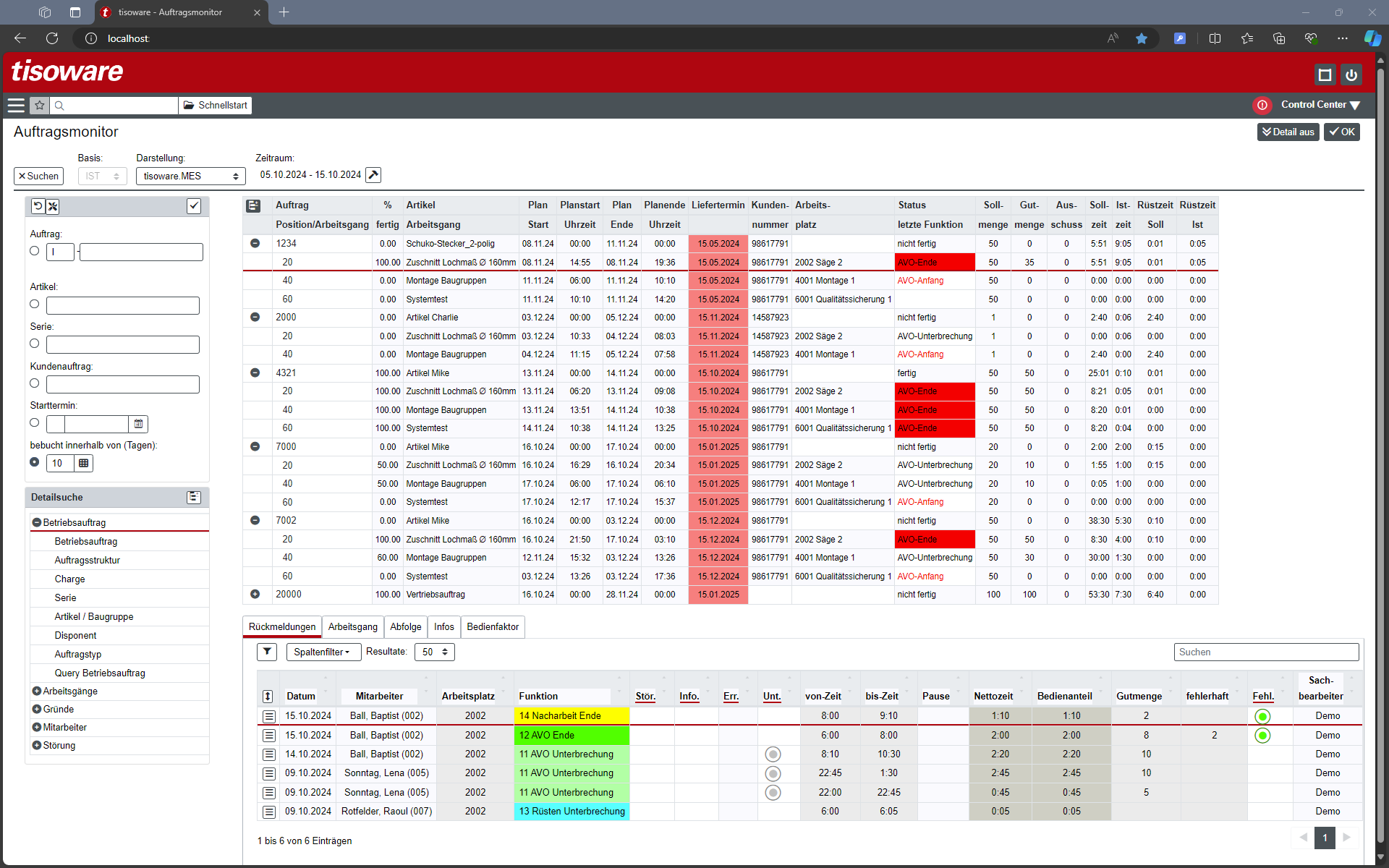Select the Serie radio button
The width and height of the screenshot is (1389, 868).
34,344
